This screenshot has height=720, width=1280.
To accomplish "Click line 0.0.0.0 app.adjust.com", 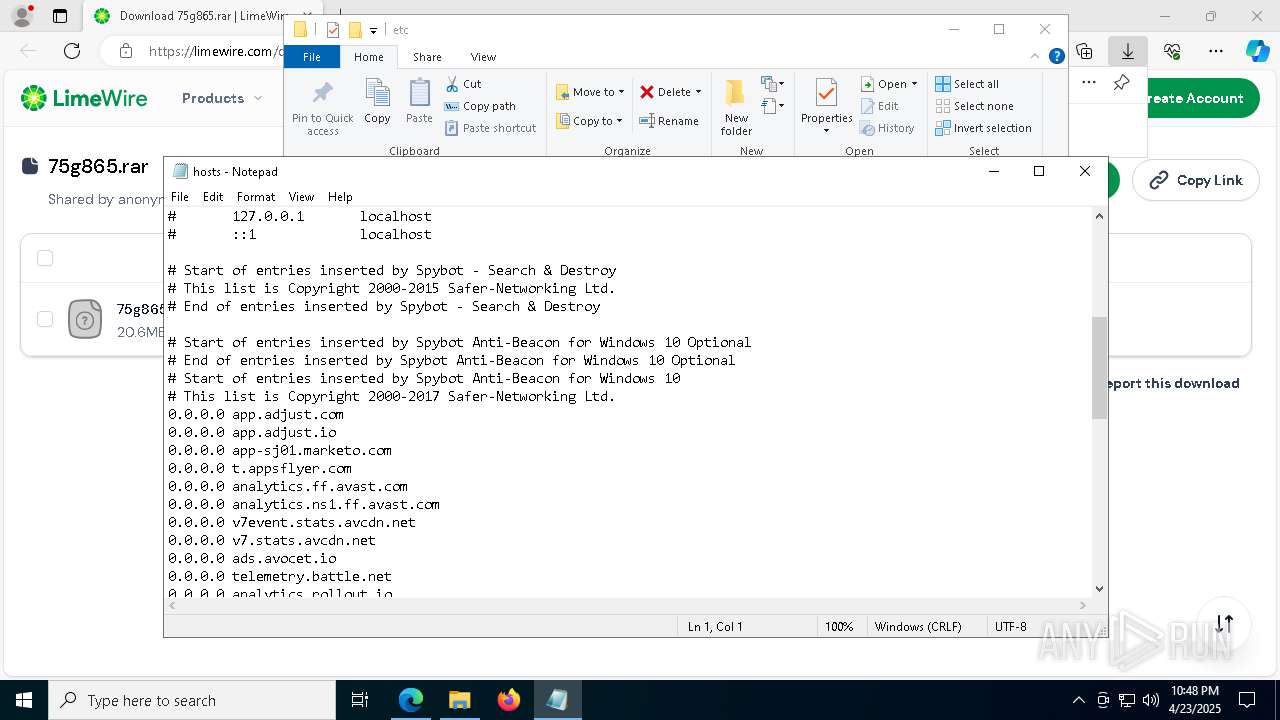I will point(256,414).
